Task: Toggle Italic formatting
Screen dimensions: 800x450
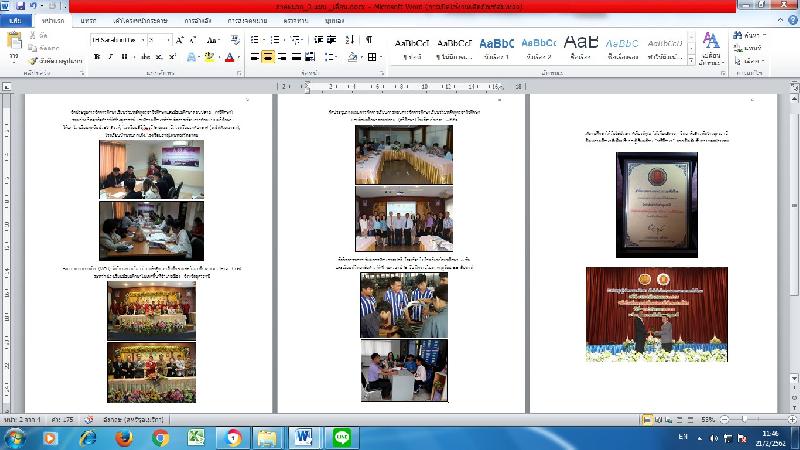Action: pyautogui.click(x=111, y=57)
